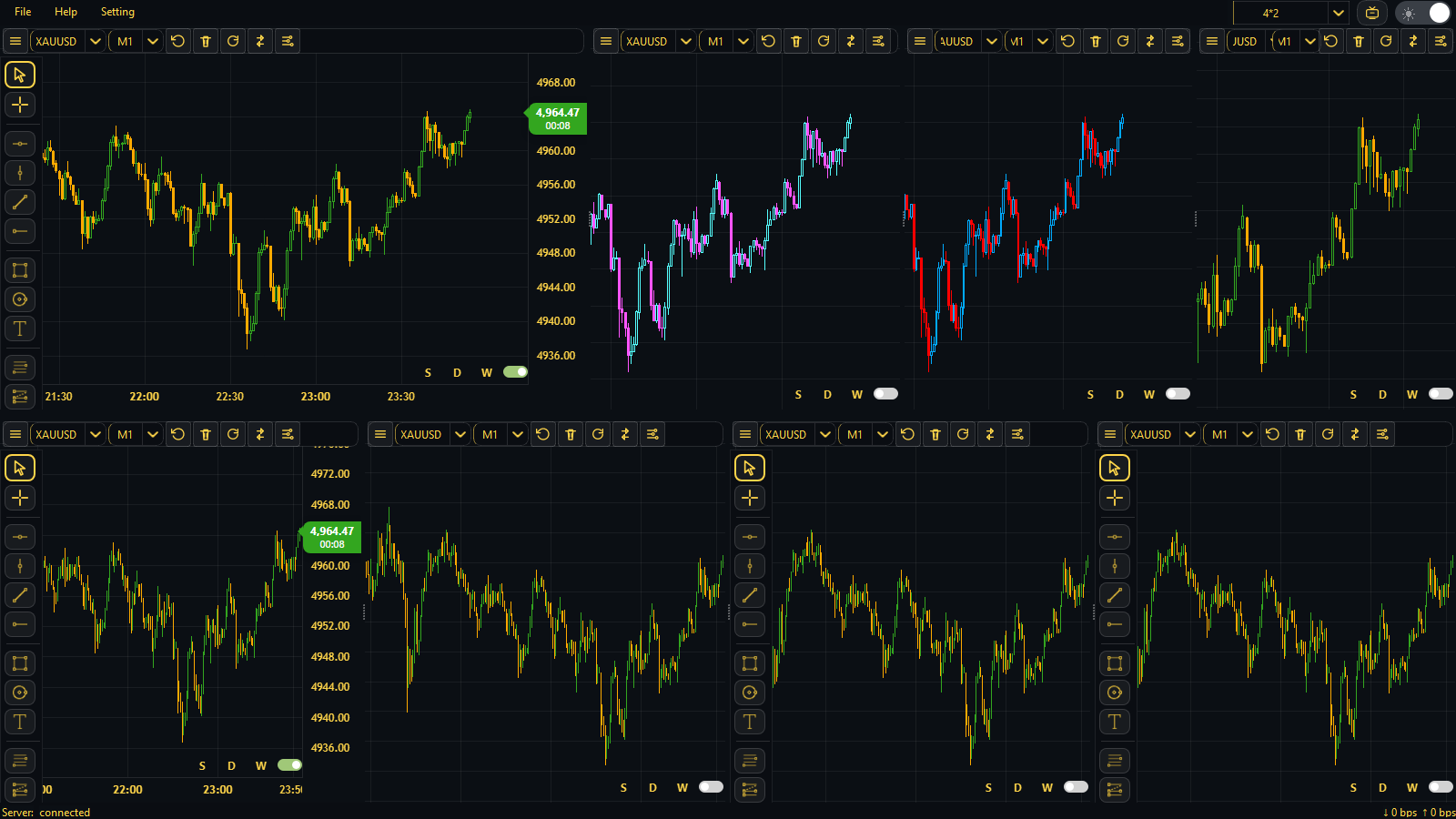This screenshot has width=1456, height=819.
Task: Click the S button in second top chart
Action: coord(798,394)
